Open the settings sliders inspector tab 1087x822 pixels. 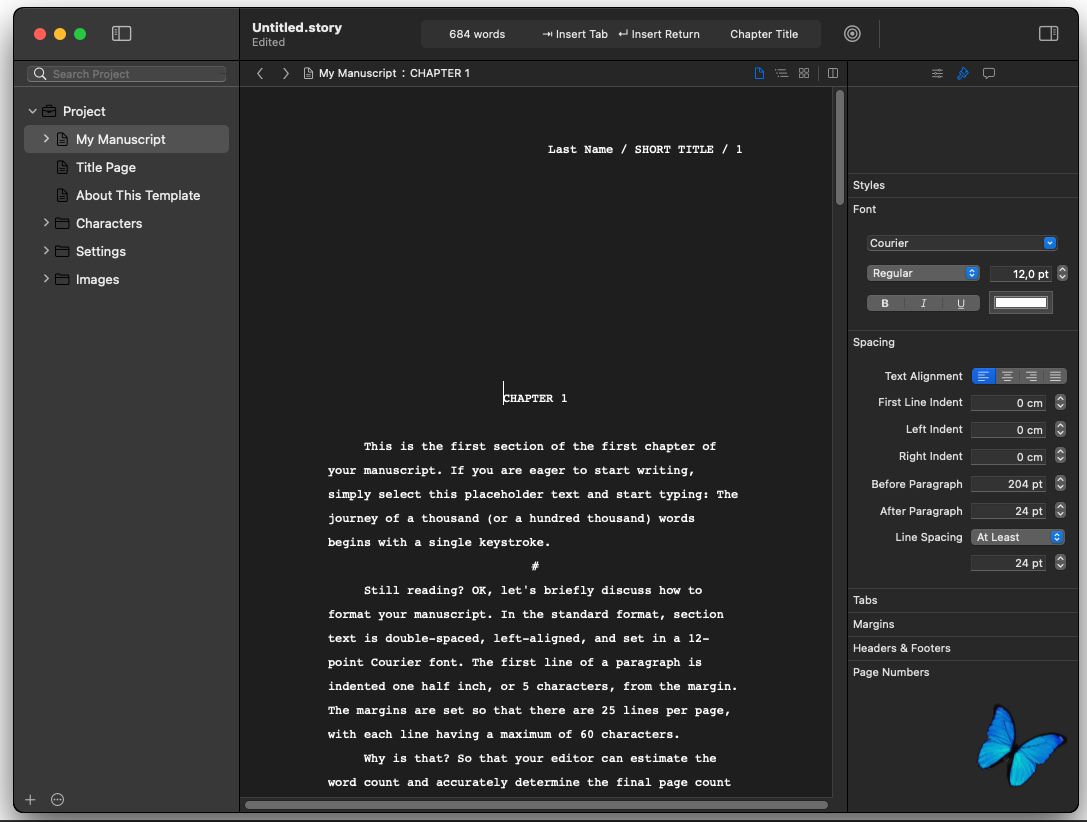coord(937,73)
